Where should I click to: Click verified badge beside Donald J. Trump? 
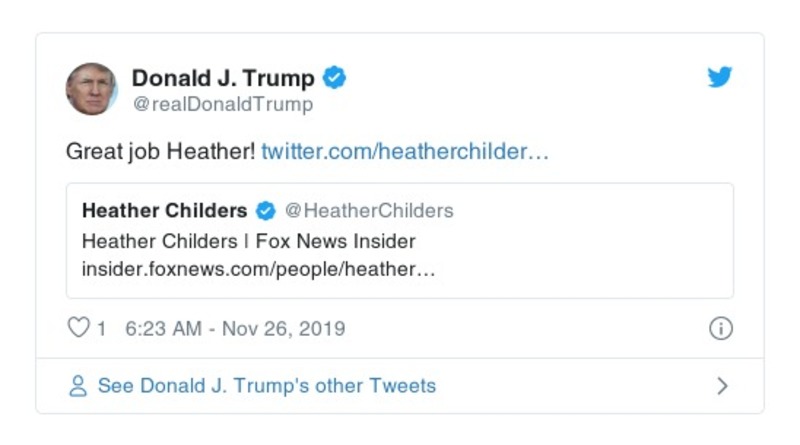point(335,78)
